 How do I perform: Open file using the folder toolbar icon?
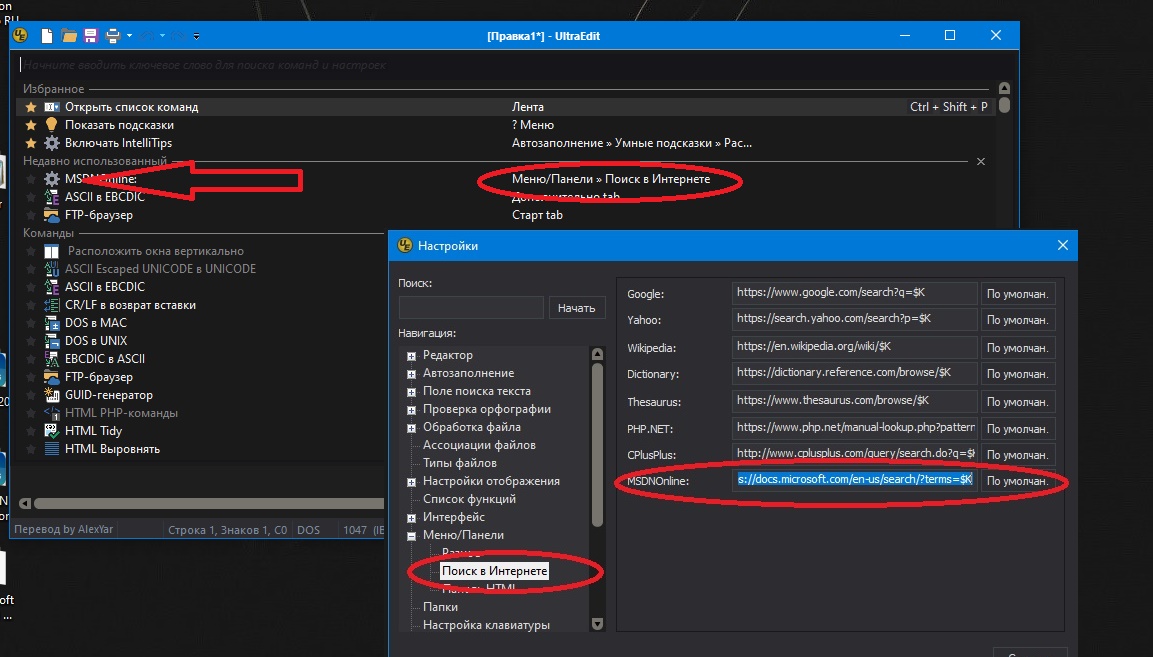(69, 35)
